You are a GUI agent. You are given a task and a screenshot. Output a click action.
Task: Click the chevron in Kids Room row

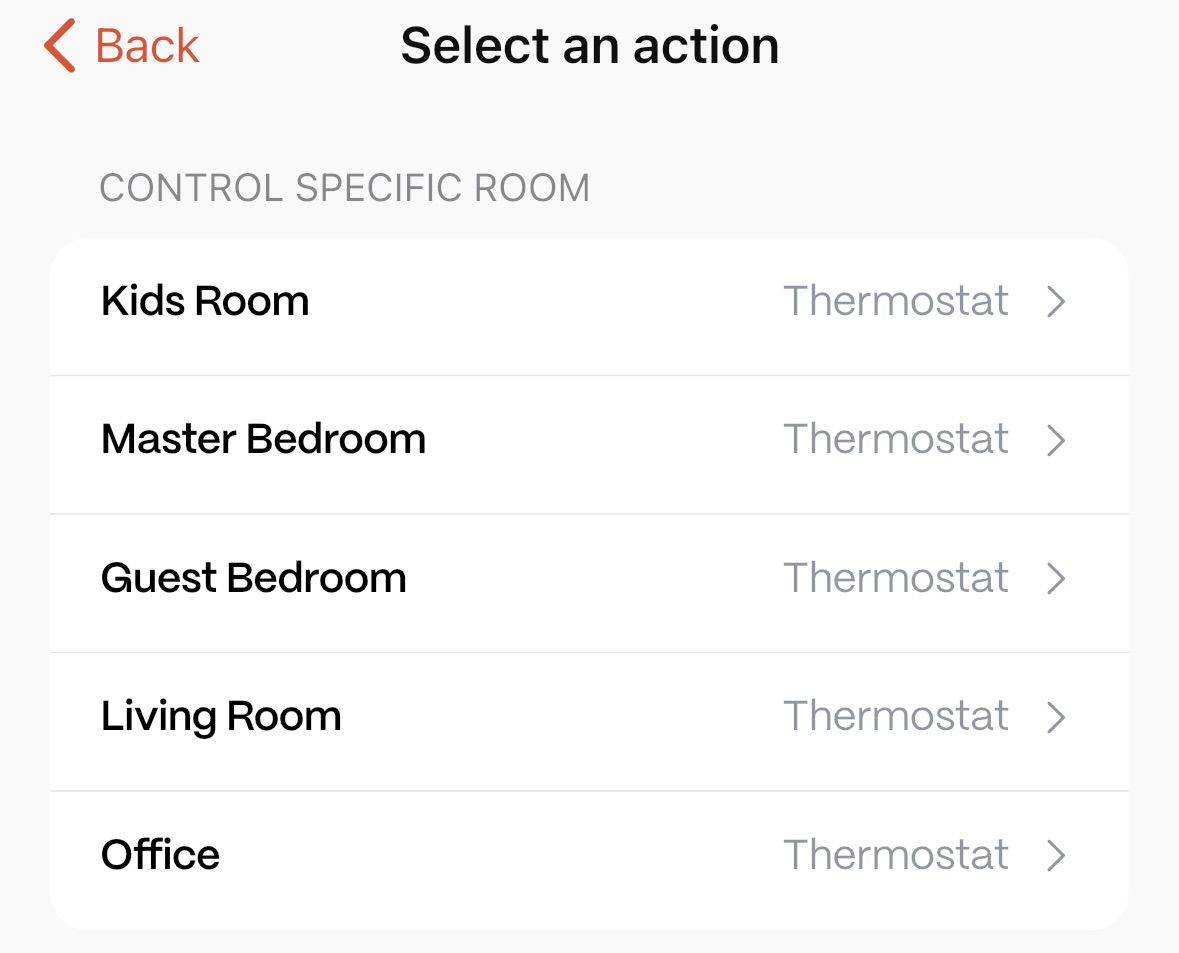click(1056, 302)
